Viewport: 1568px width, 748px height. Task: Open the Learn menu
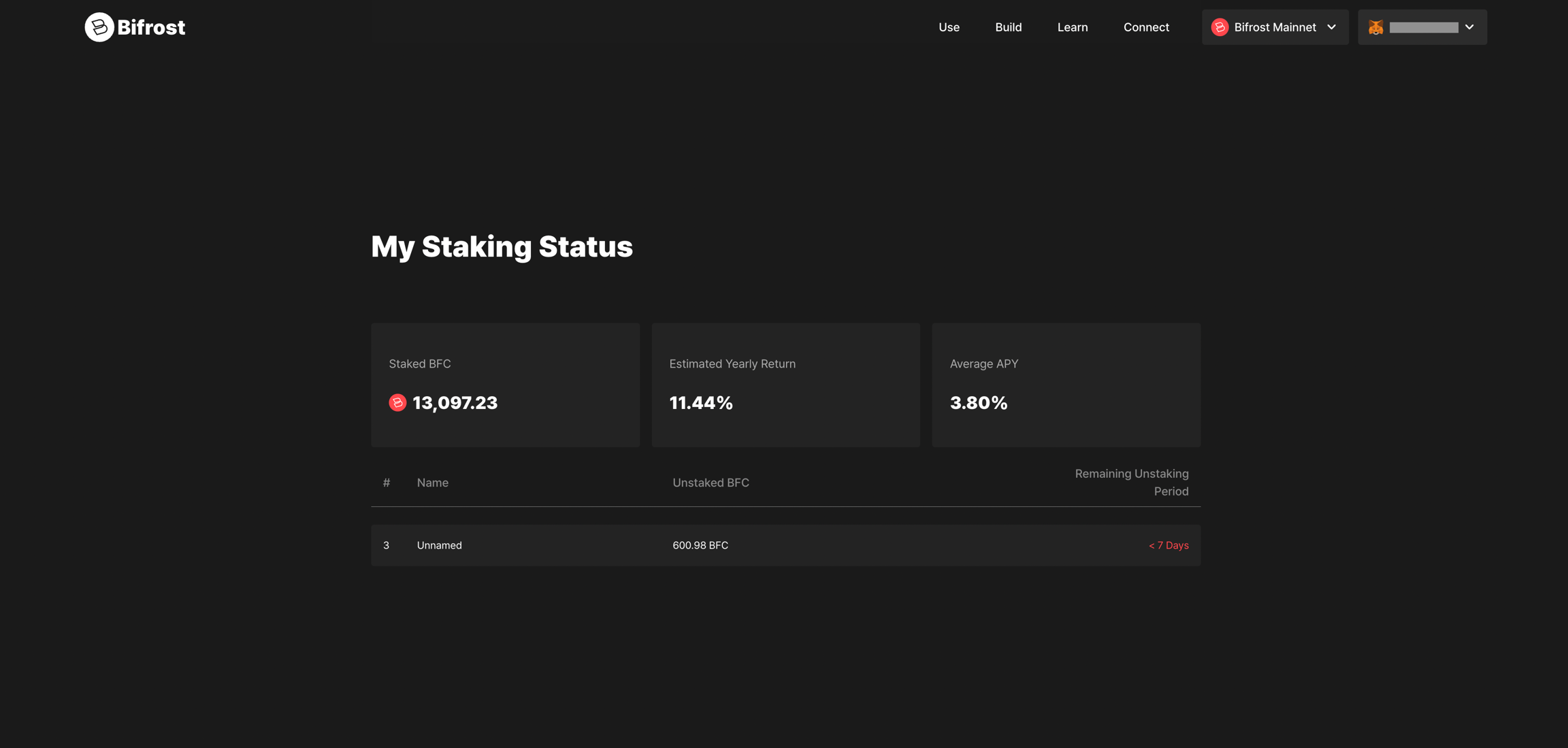(x=1072, y=27)
